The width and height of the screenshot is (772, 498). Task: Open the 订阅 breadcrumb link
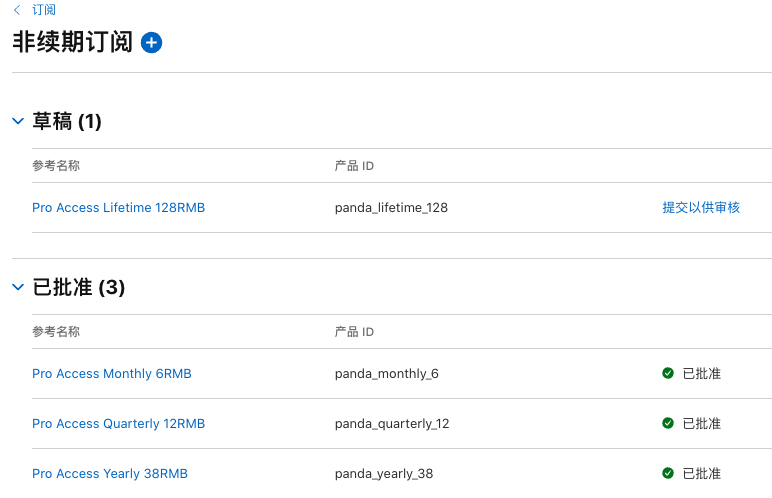tap(44, 10)
